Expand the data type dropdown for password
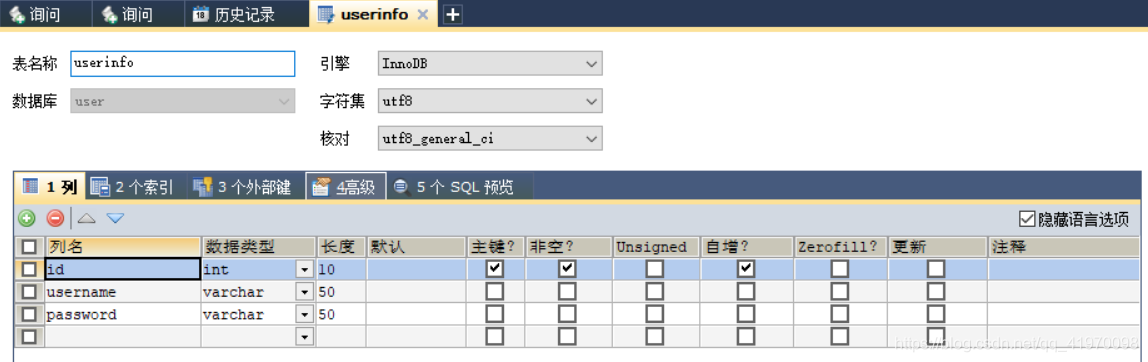The height and width of the screenshot is (362, 1148). tap(305, 314)
